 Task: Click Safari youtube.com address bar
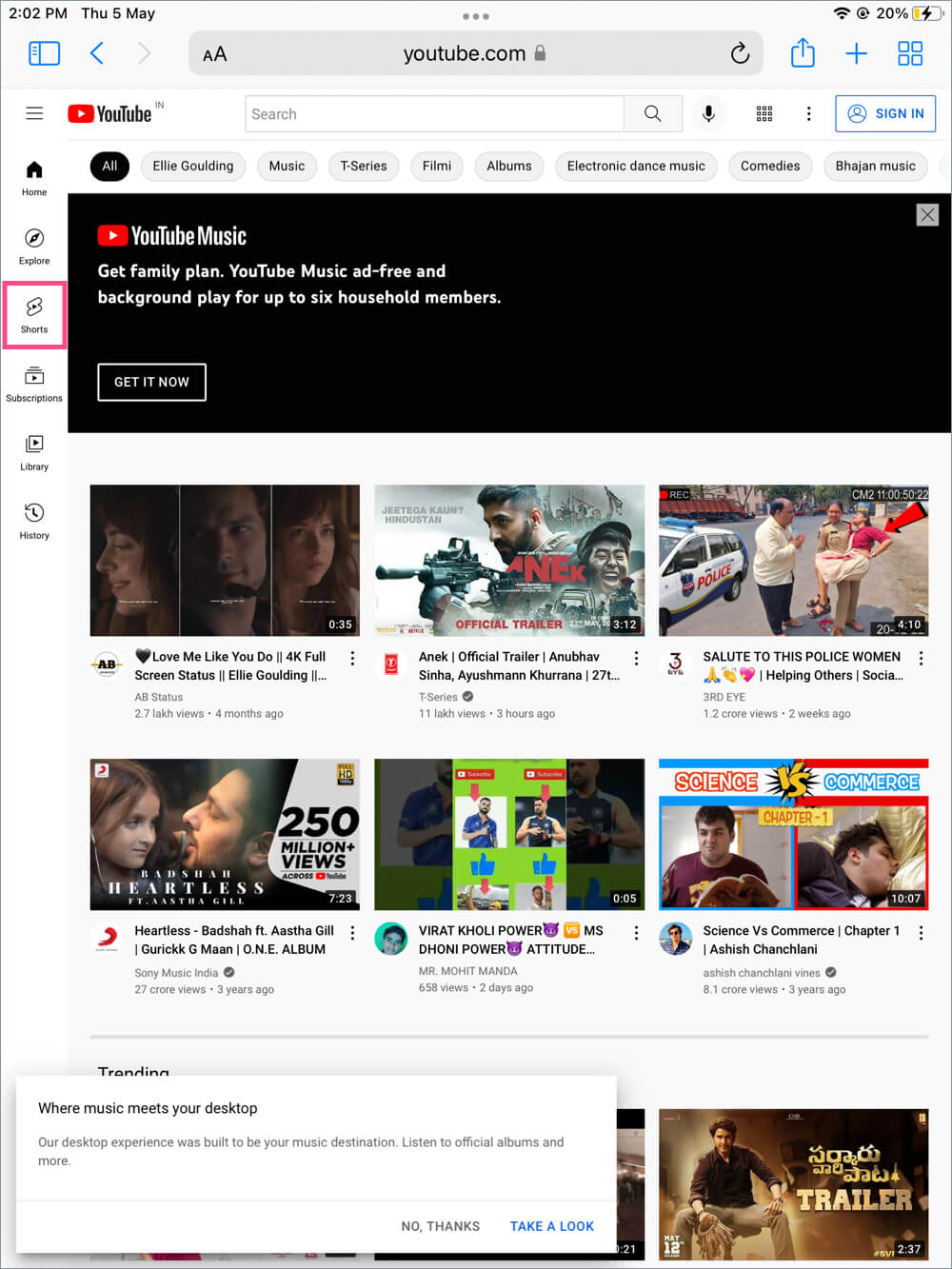pyautogui.click(x=476, y=53)
